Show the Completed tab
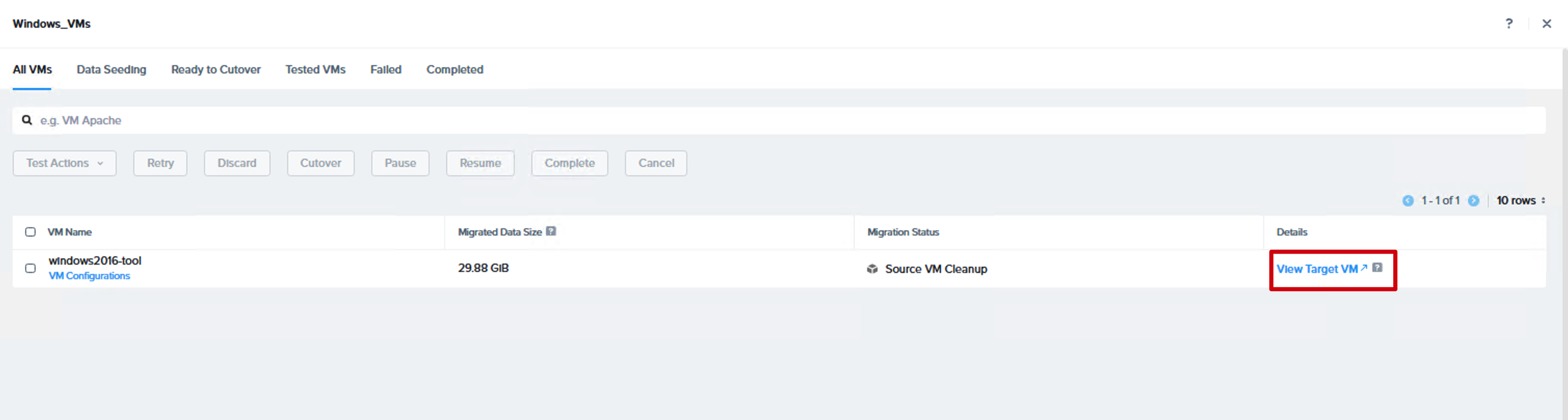This screenshot has height=420, width=1568. (x=455, y=69)
